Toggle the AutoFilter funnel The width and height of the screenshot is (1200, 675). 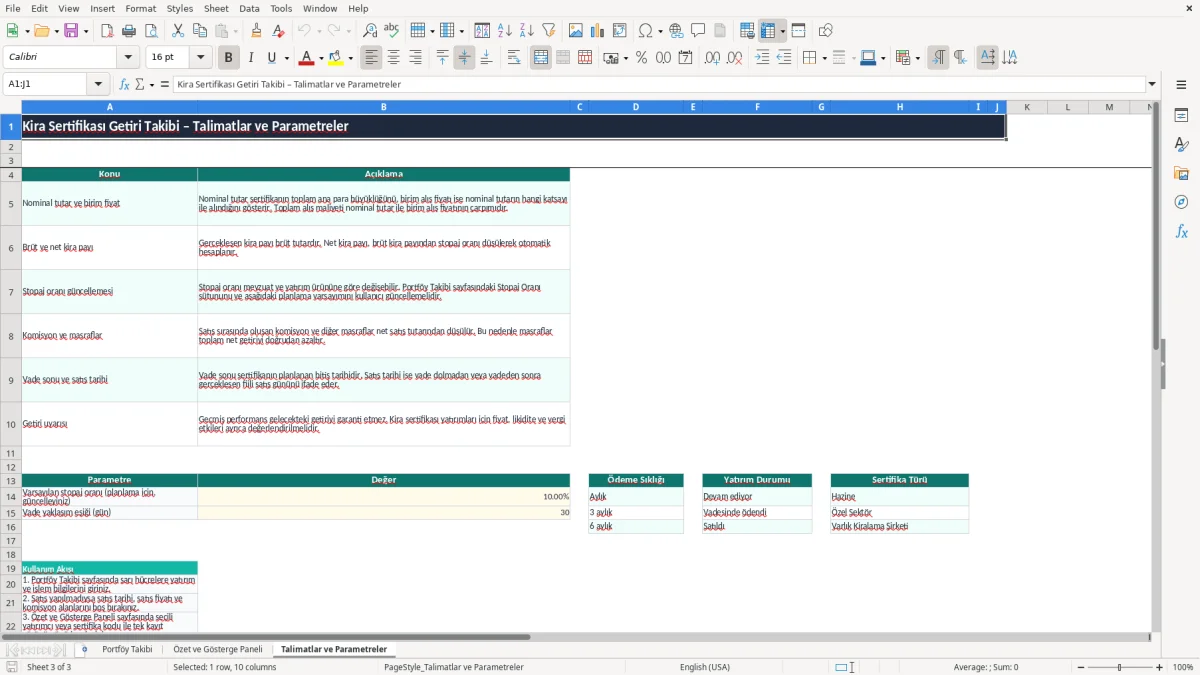pyautogui.click(x=548, y=31)
